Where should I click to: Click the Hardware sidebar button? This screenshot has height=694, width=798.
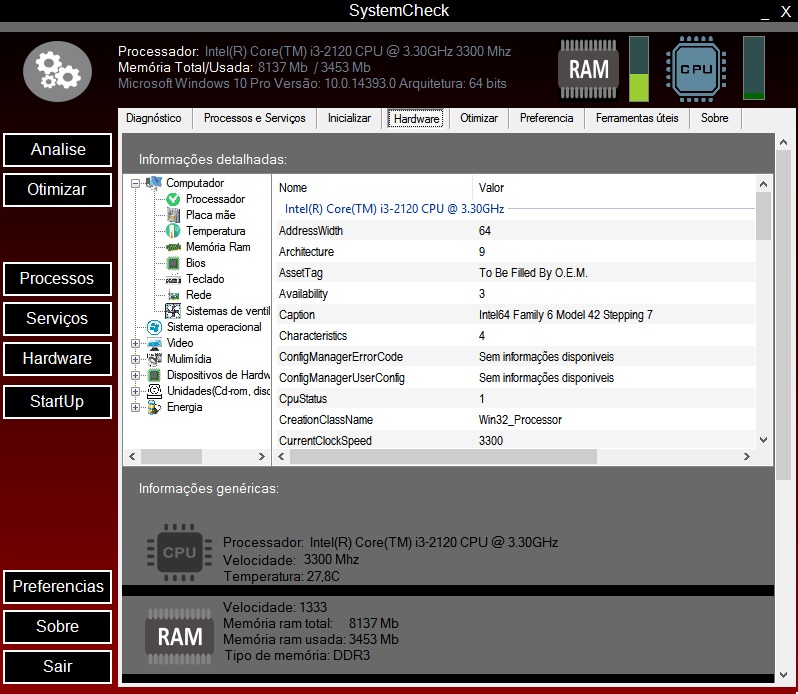click(x=58, y=359)
